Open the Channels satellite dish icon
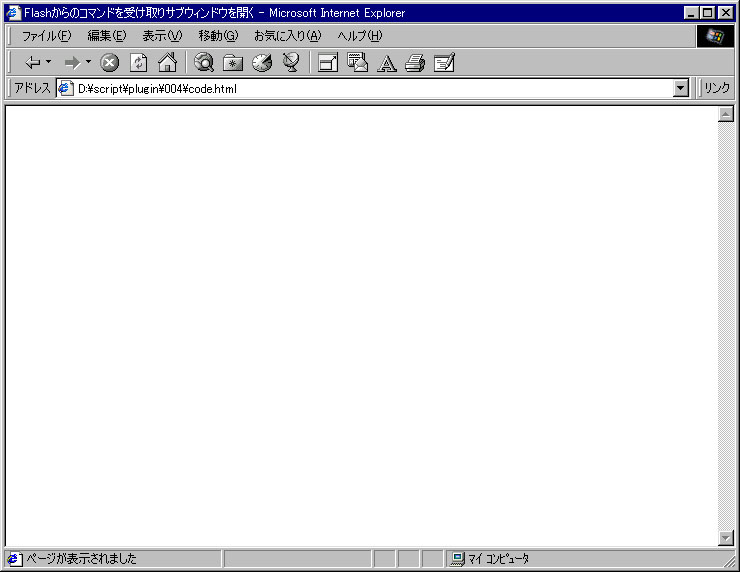 point(291,62)
